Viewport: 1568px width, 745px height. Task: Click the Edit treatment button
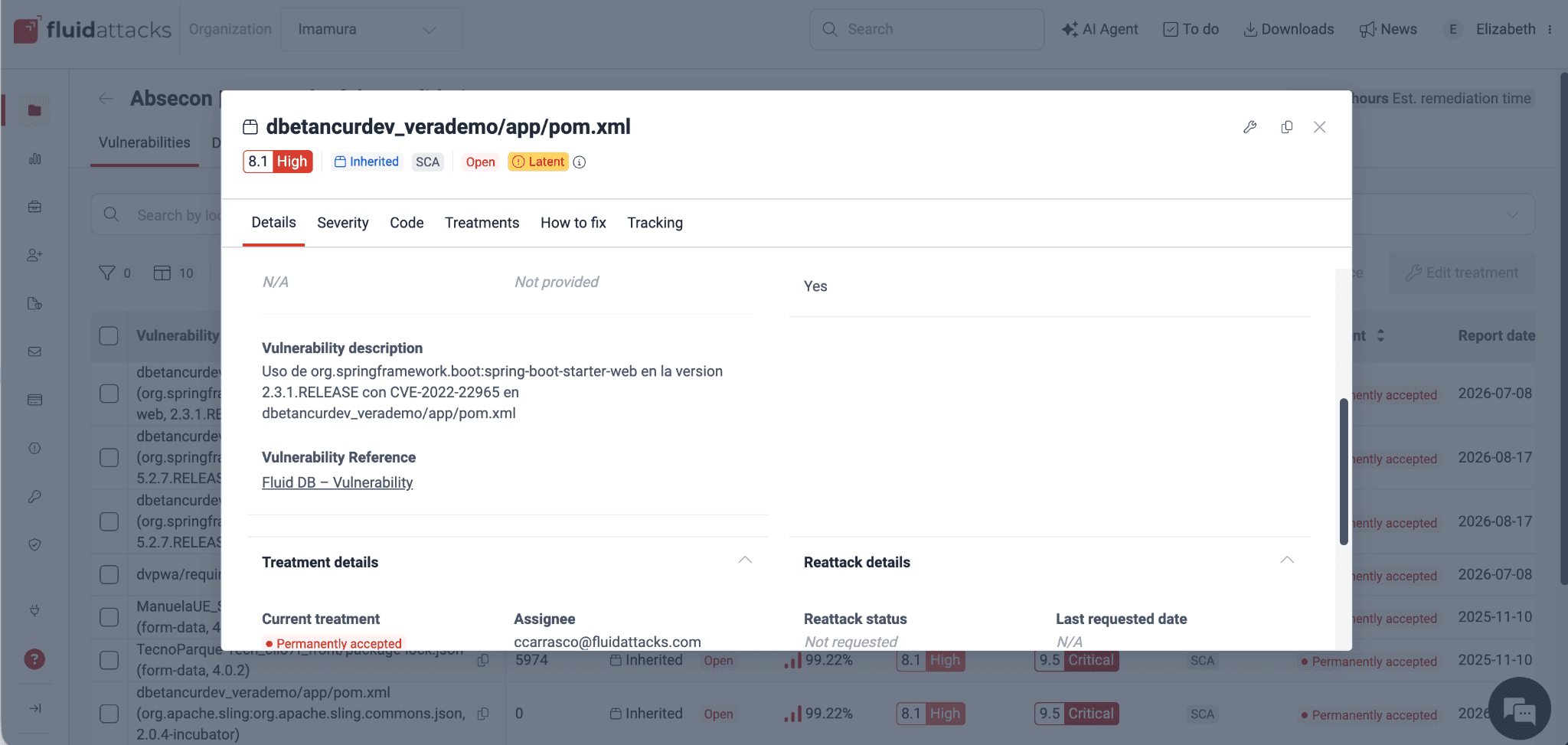coord(1462,273)
